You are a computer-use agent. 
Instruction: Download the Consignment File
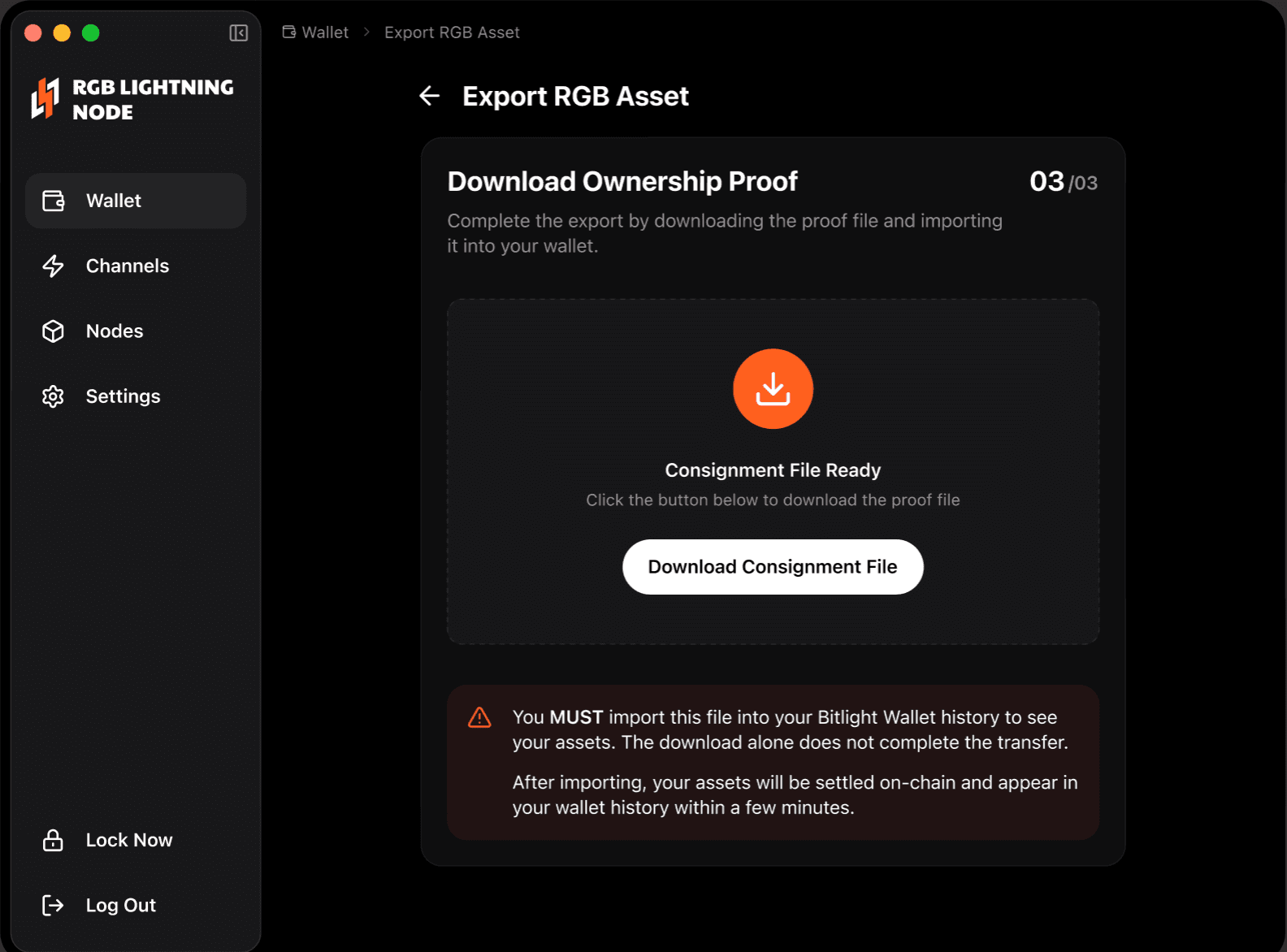pos(773,567)
